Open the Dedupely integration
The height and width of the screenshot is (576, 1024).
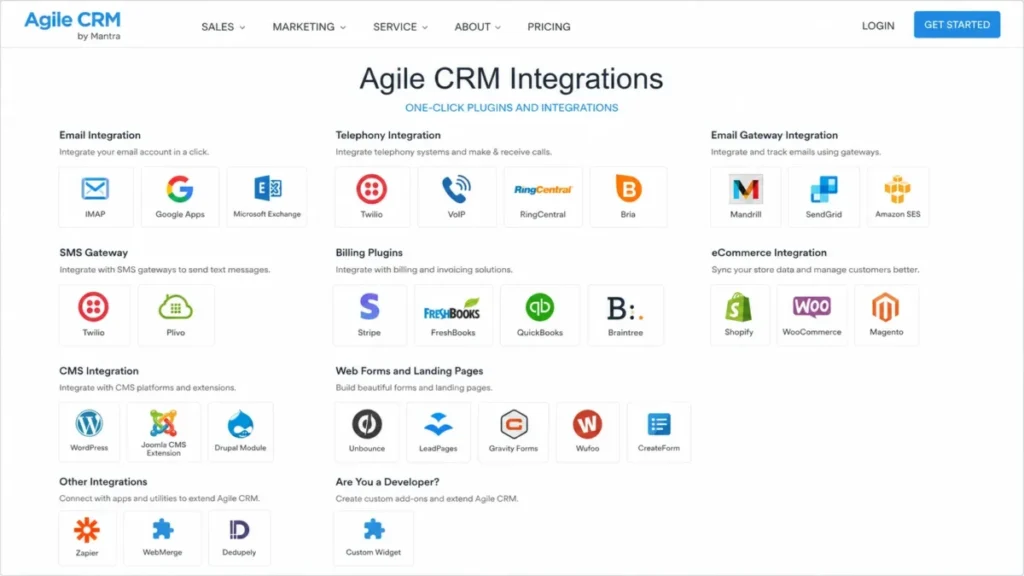point(239,538)
